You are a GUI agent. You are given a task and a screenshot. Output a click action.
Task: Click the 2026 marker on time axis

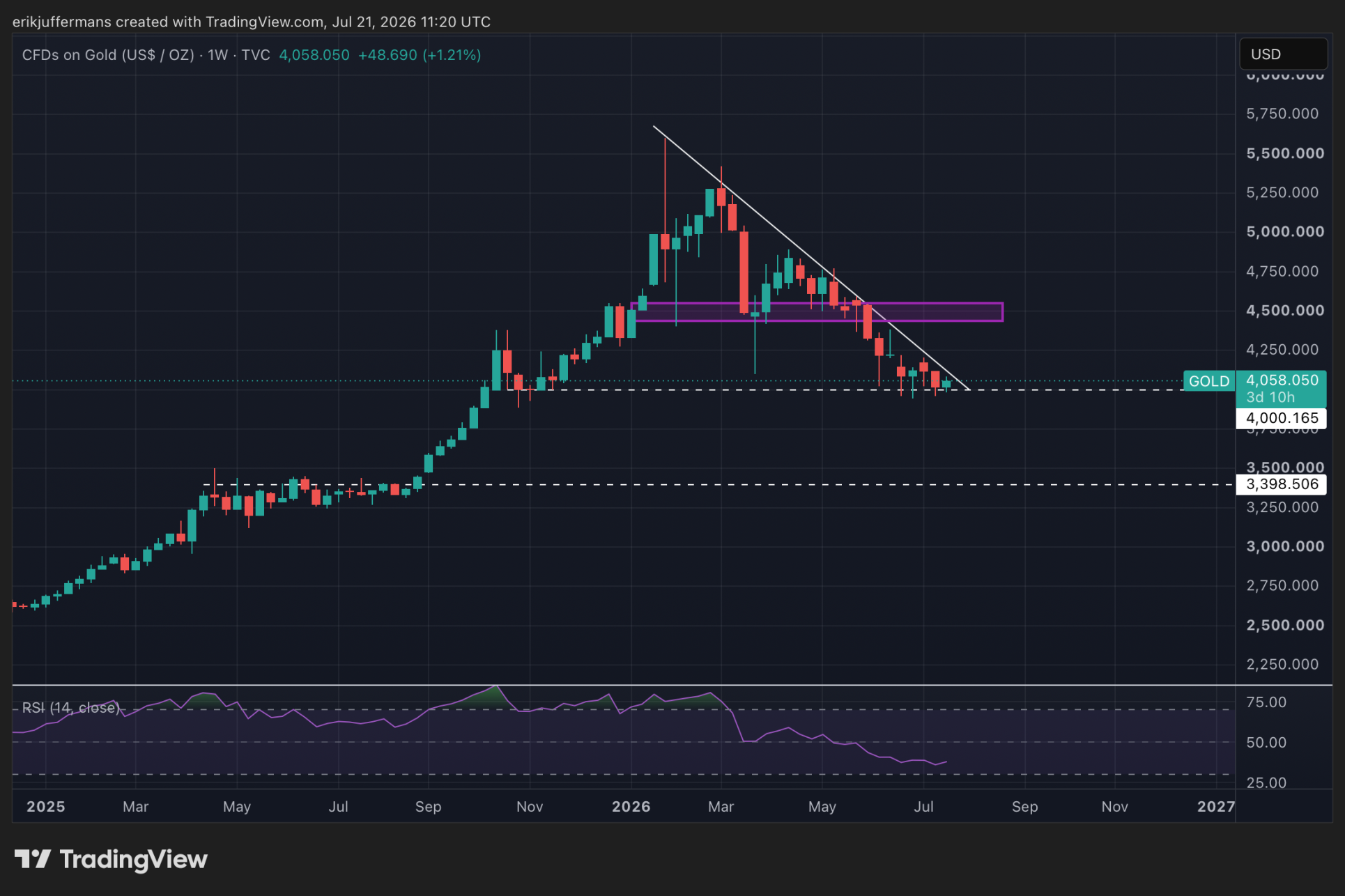631,807
